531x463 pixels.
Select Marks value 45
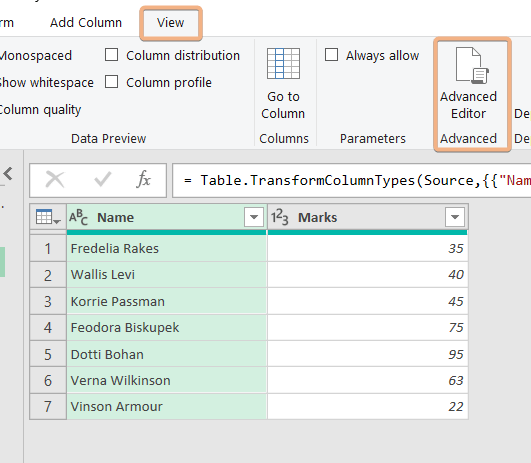coord(367,301)
